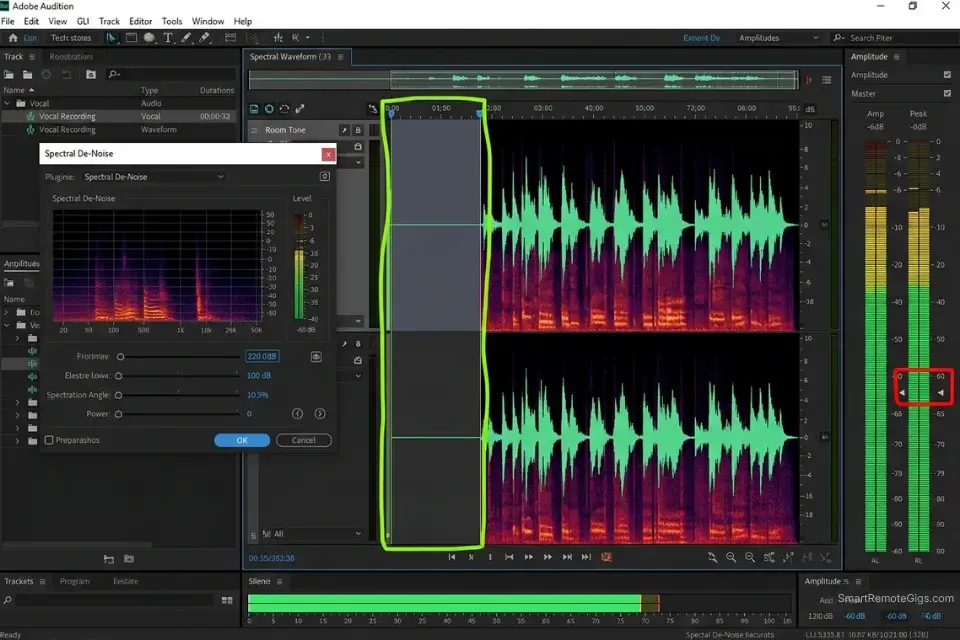The width and height of the screenshot is (960, 640).
Task: Select the arrow selection tool
Action: click(x=111, y=38)
